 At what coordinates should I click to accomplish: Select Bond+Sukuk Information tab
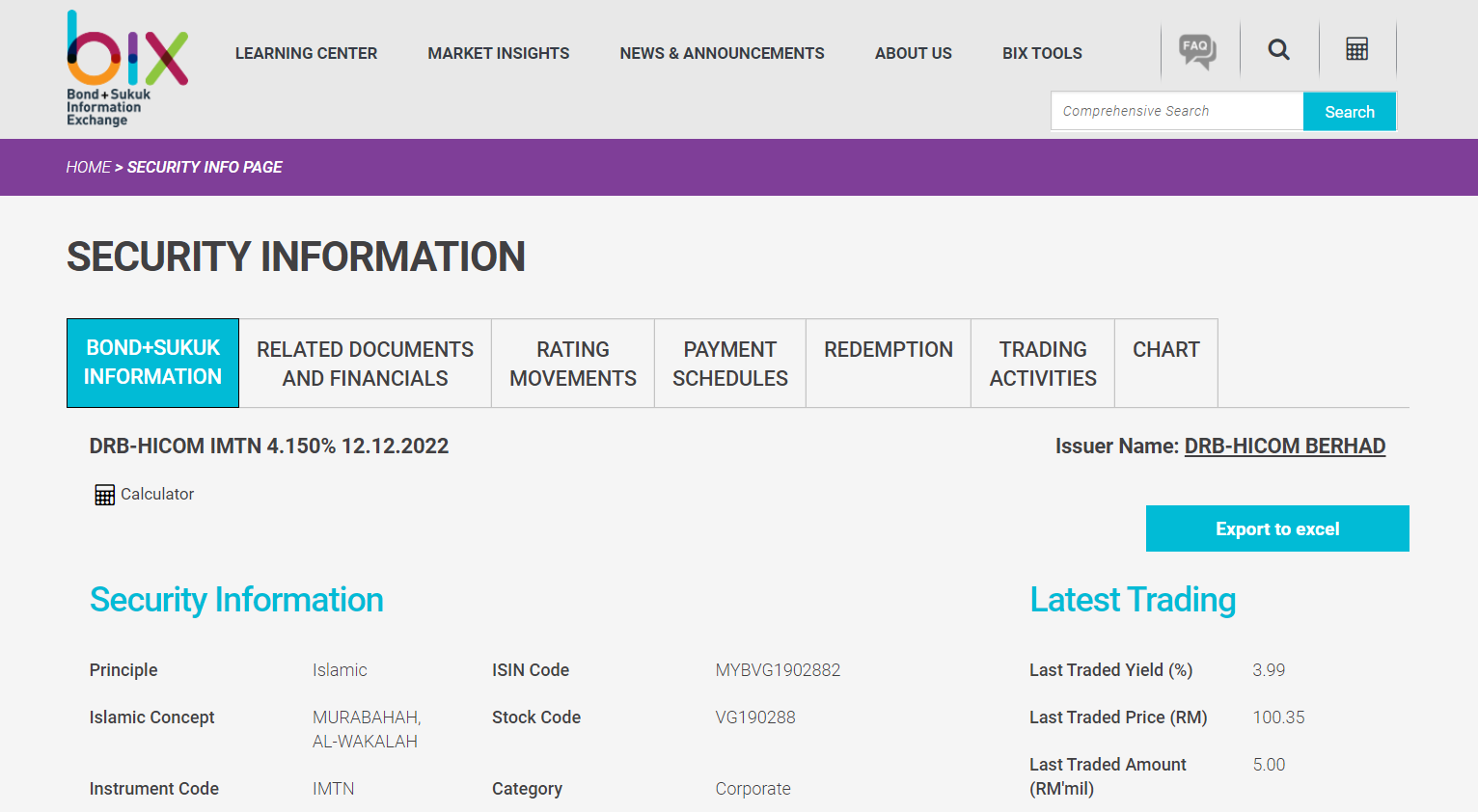pyautogui.click(x=152, y=363)
